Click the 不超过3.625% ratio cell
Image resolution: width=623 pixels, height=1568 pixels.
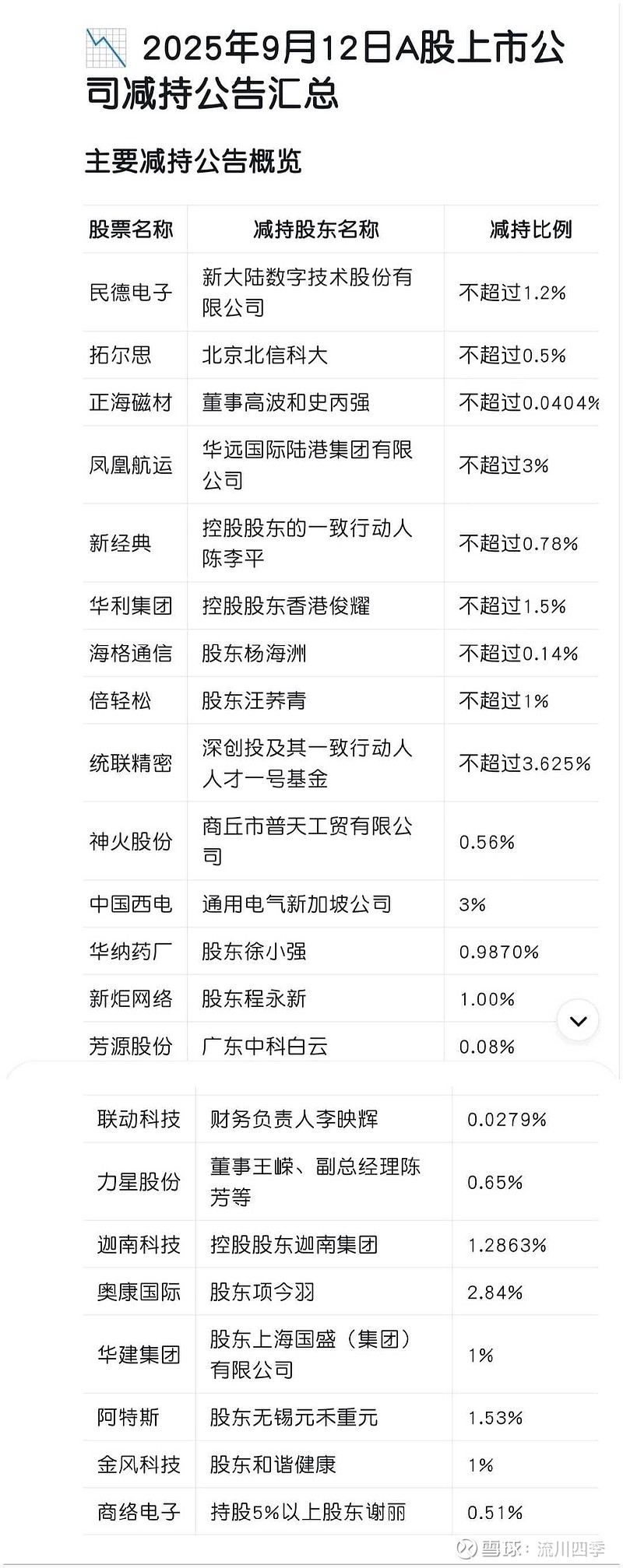(x=524, y=763)
